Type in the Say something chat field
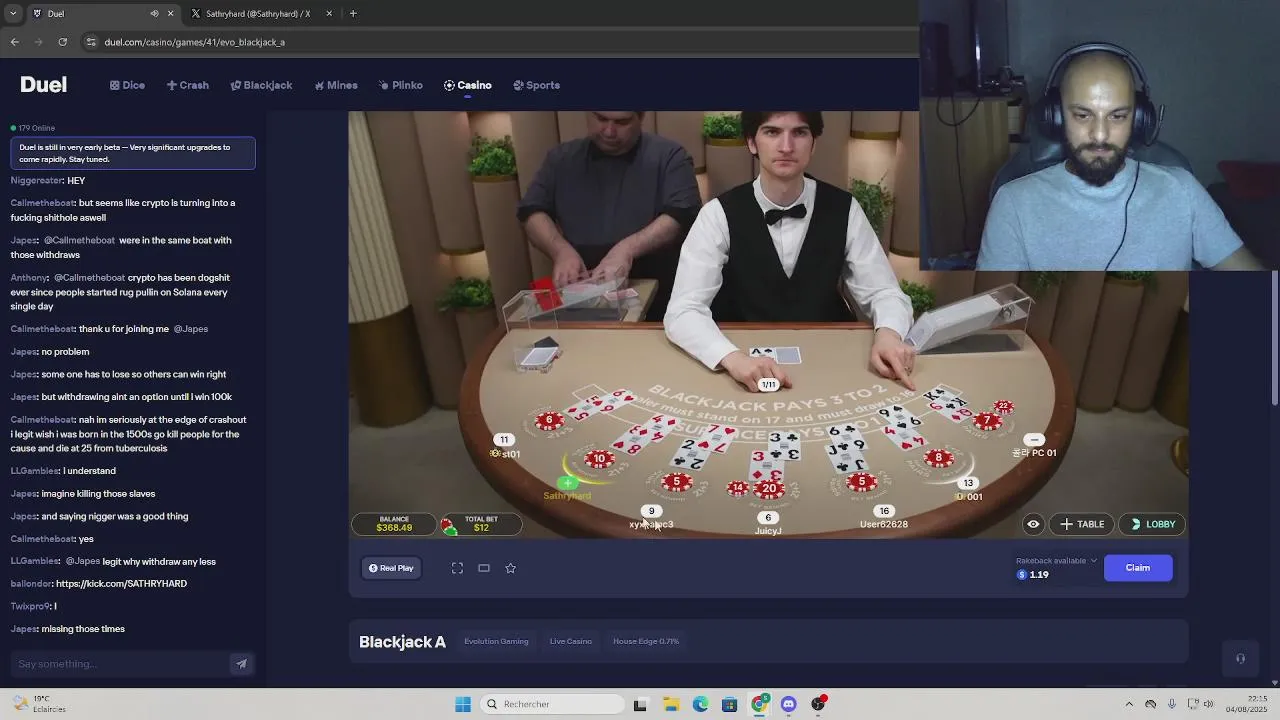Viewport: 1280px width, 720px height. pos(120,664)
